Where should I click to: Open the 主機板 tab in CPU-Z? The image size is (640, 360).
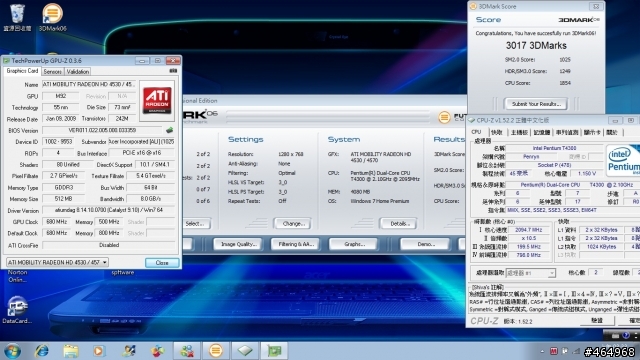(x=519, y=132)
